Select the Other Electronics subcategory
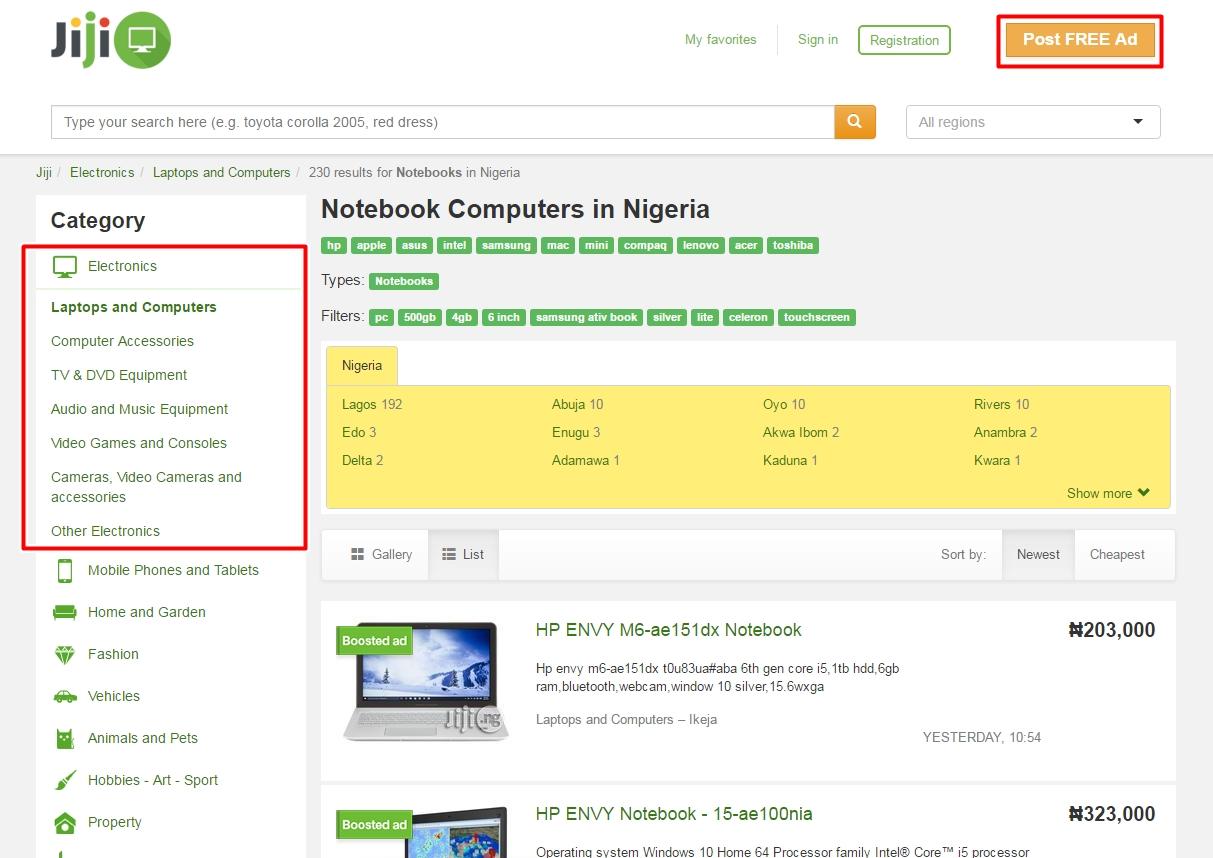Image resolution: width=1213 pixels, height=858 pixels. pos(105,531)
